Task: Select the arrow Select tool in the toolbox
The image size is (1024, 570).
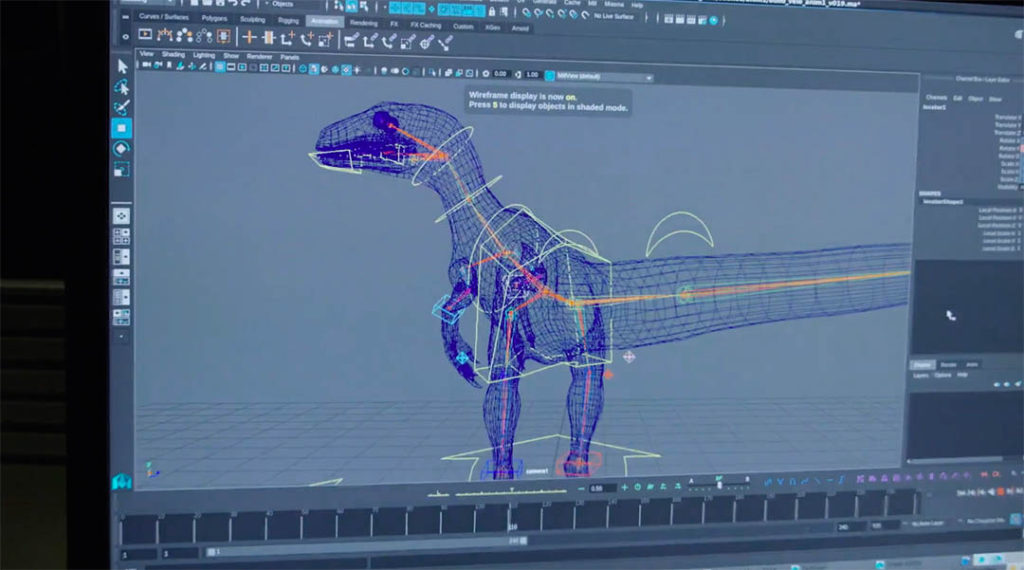Action: 122,66
